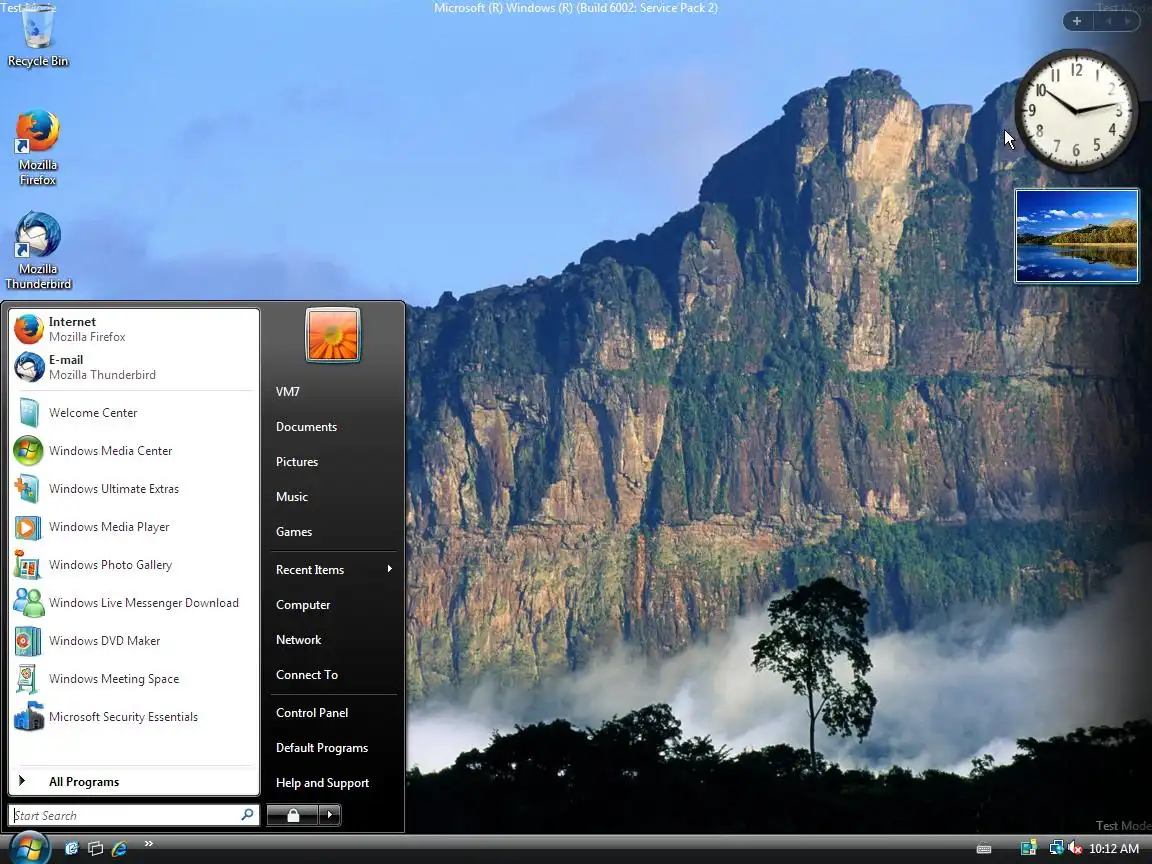The height and width of the screenshot is (864, 1152).
Task: Click Windows Live Messenger Download icon
Action: [29, 603]
